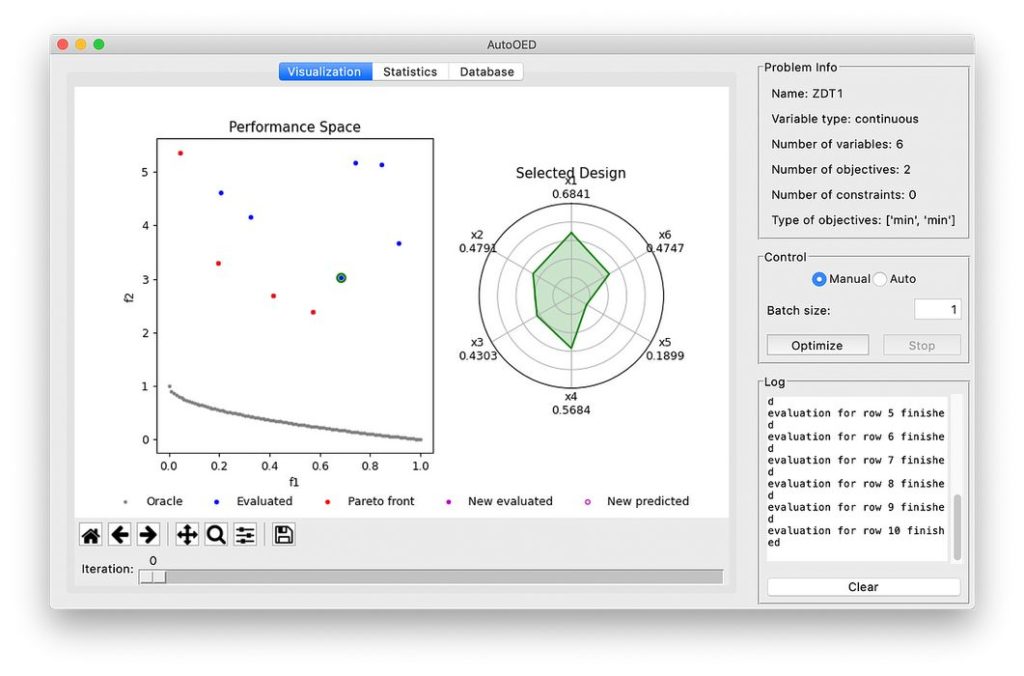Click the green-circled selected point in plot
The image size is (1024, 676).
point(341,278)
